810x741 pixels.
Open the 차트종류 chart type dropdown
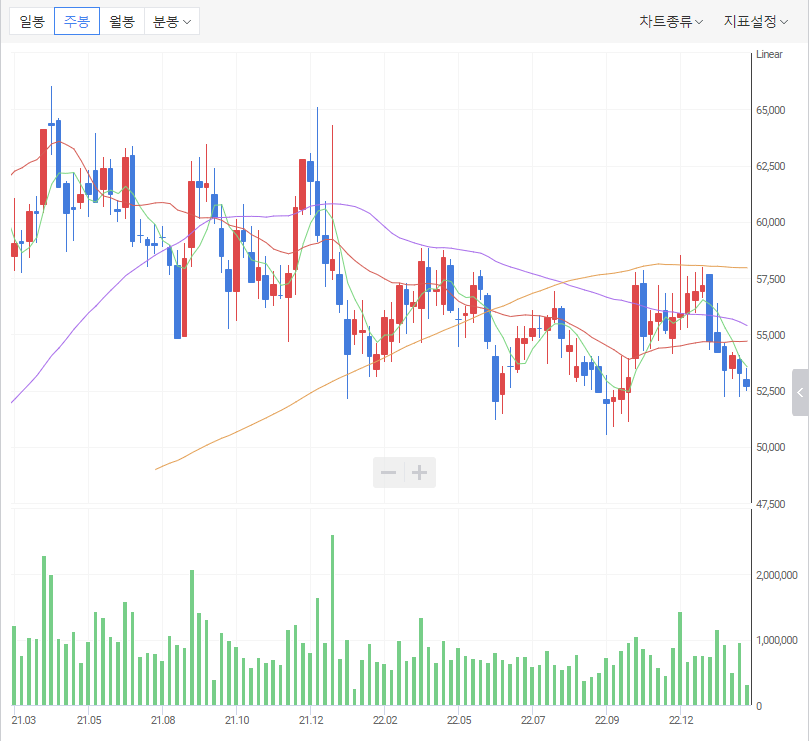(671, 22)
